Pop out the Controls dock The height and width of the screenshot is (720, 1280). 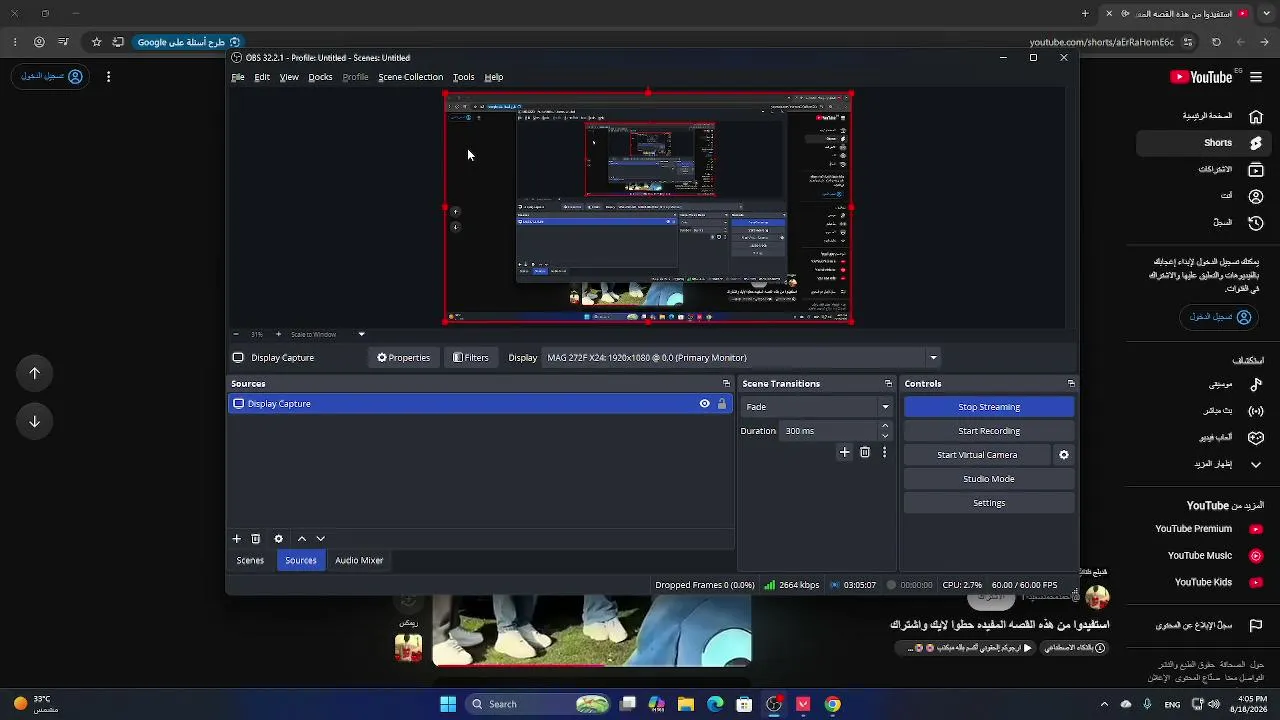click(x=1071, y=384)
